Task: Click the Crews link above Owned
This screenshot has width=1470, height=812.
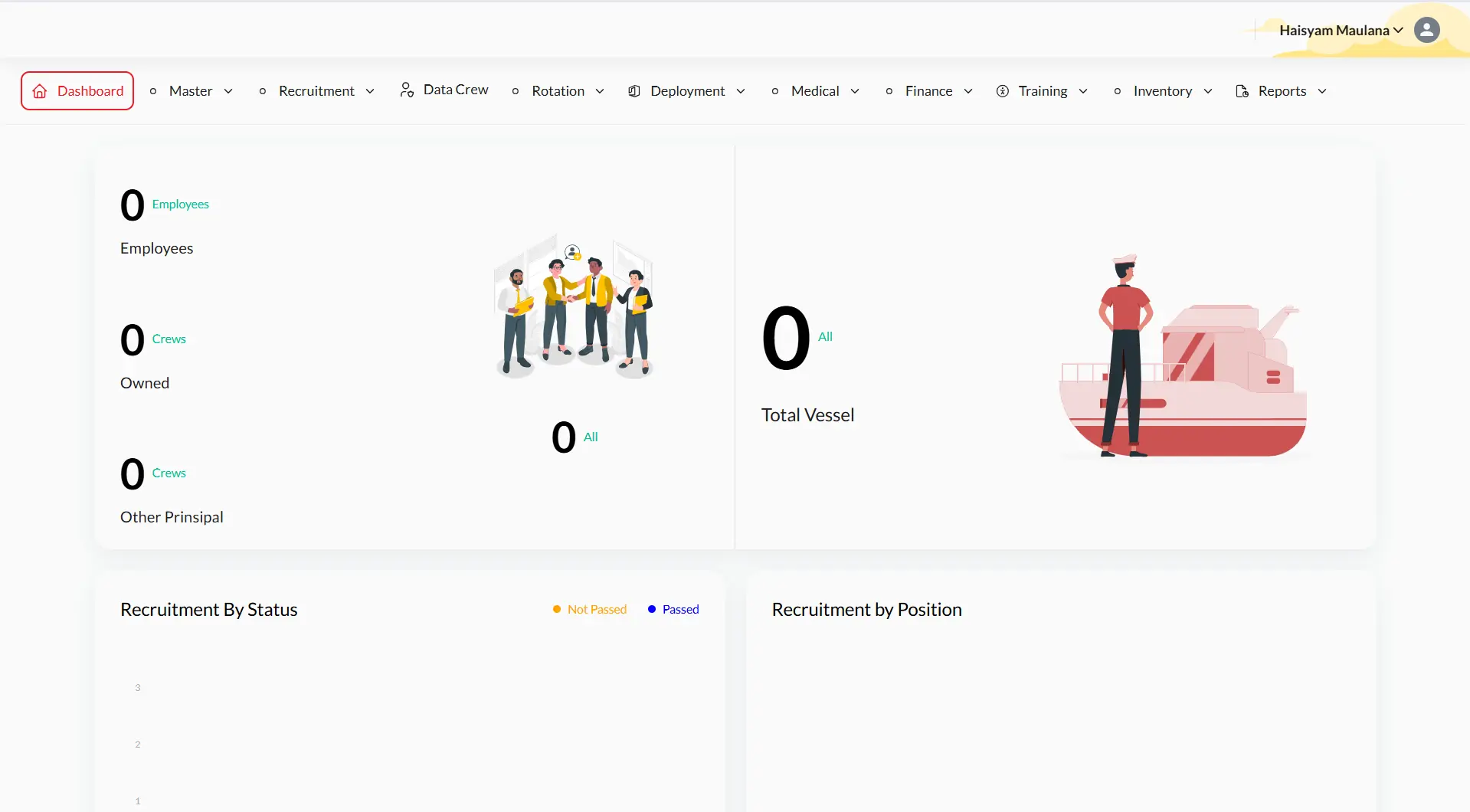Action: (169, 339)
